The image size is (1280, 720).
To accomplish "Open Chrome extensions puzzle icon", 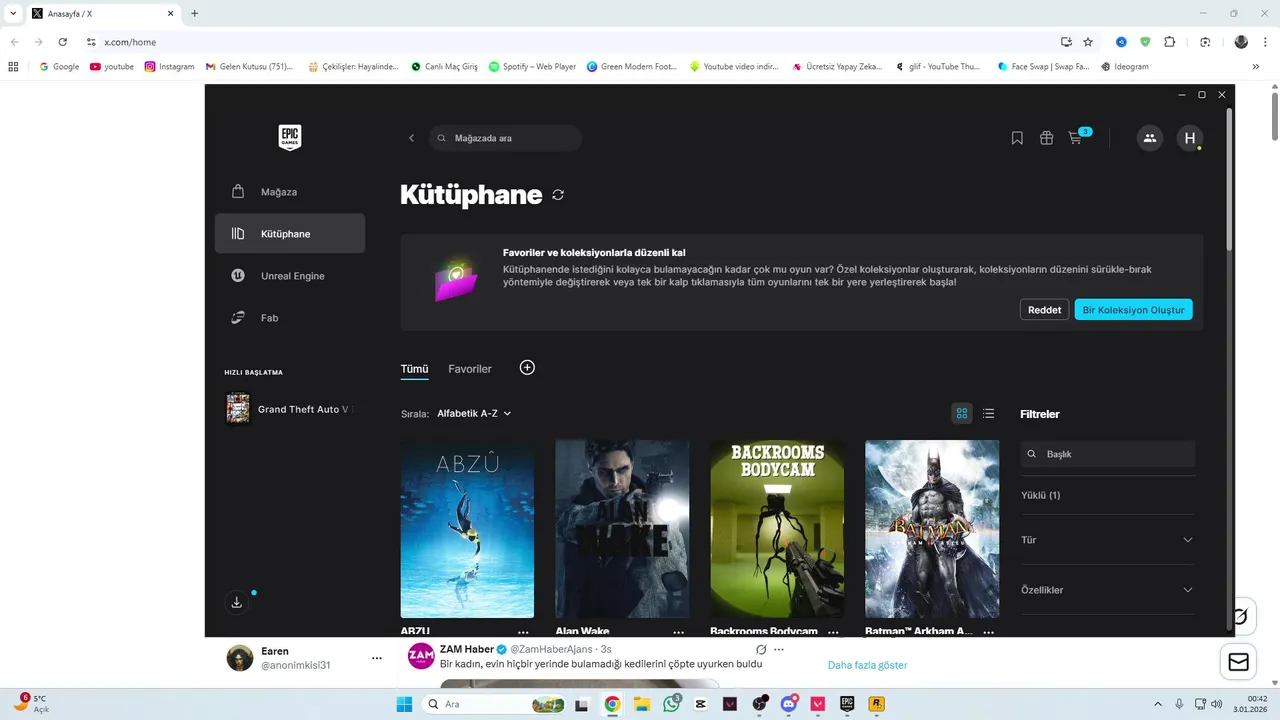I will point(1170,42).
